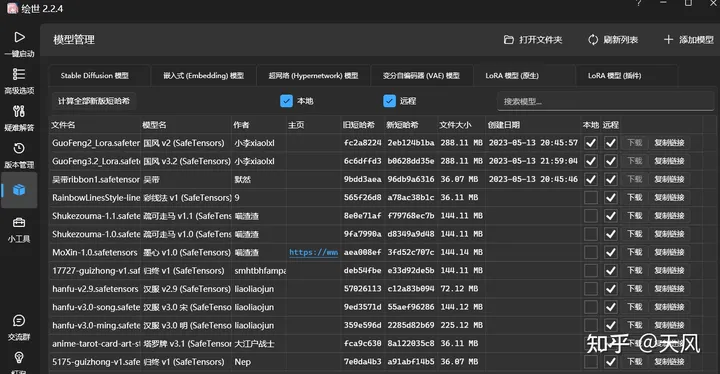Click the 一键启动 play icon
The width and height of the screenshot is (720, 374).
(x=19, y=37)
